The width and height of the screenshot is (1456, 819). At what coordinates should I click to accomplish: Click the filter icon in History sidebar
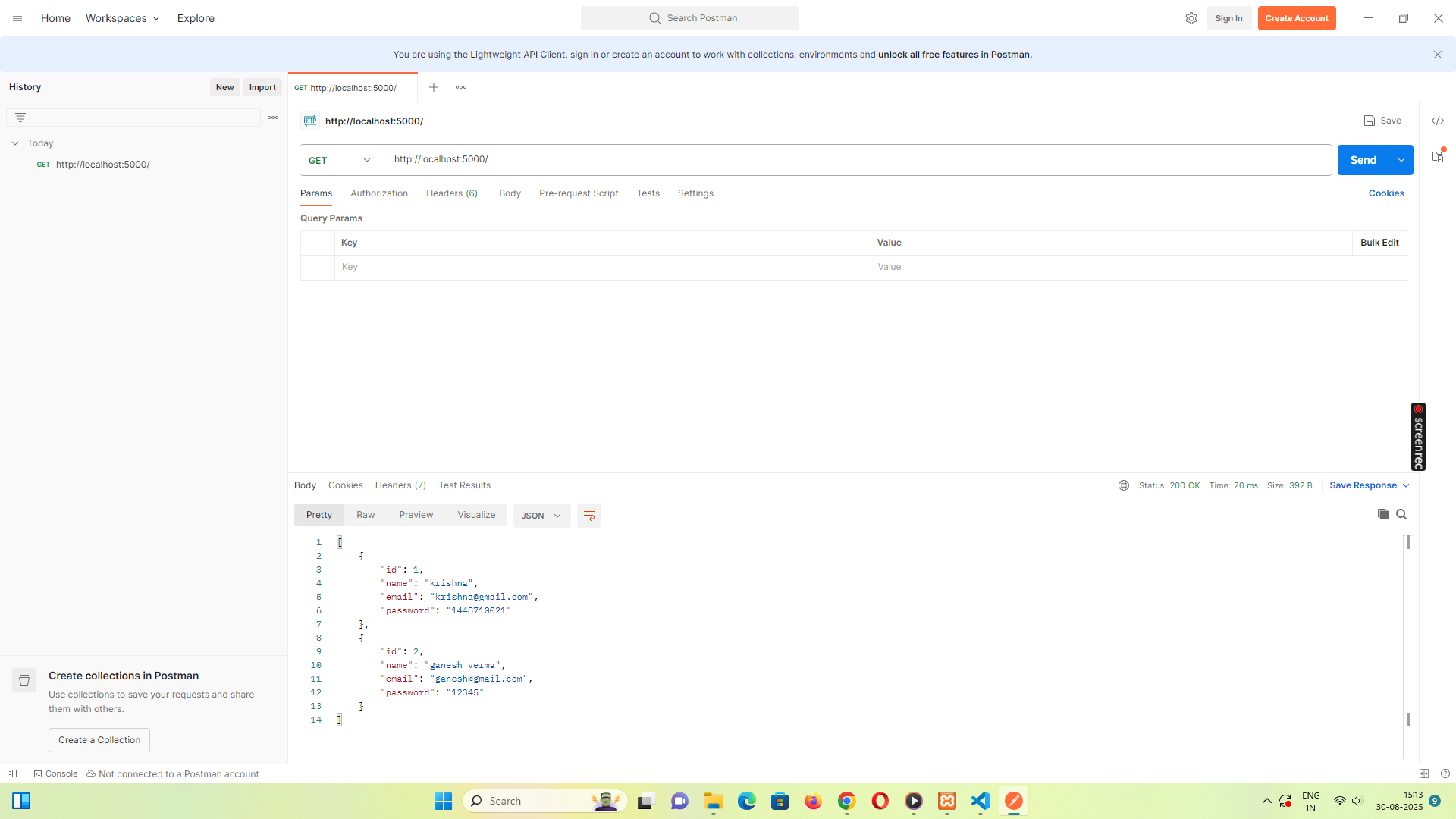coord(20,118)
